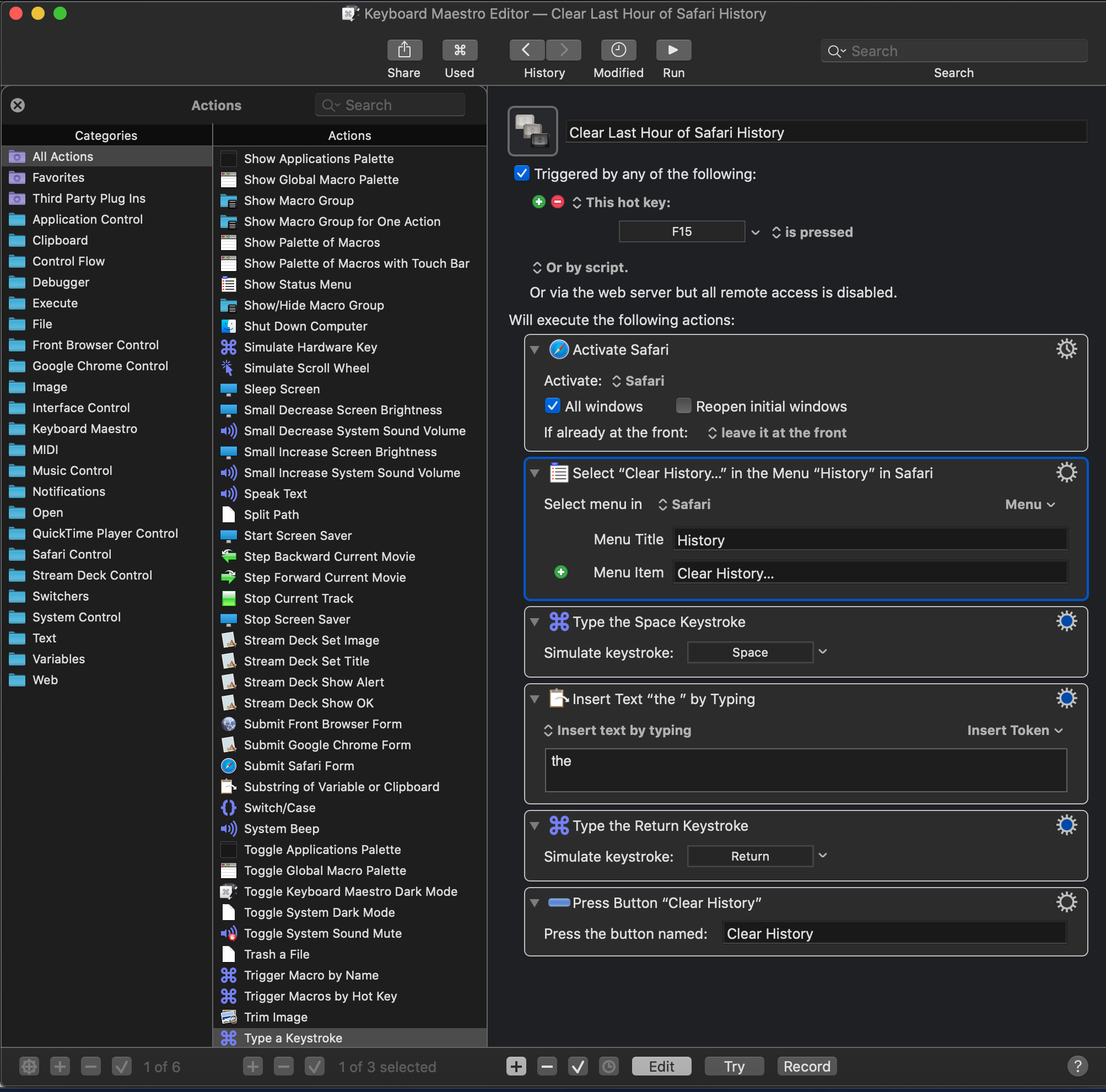The image size is (1106, 1092).
Task: Select Submit Safari Form action
Action: point(350,766)
